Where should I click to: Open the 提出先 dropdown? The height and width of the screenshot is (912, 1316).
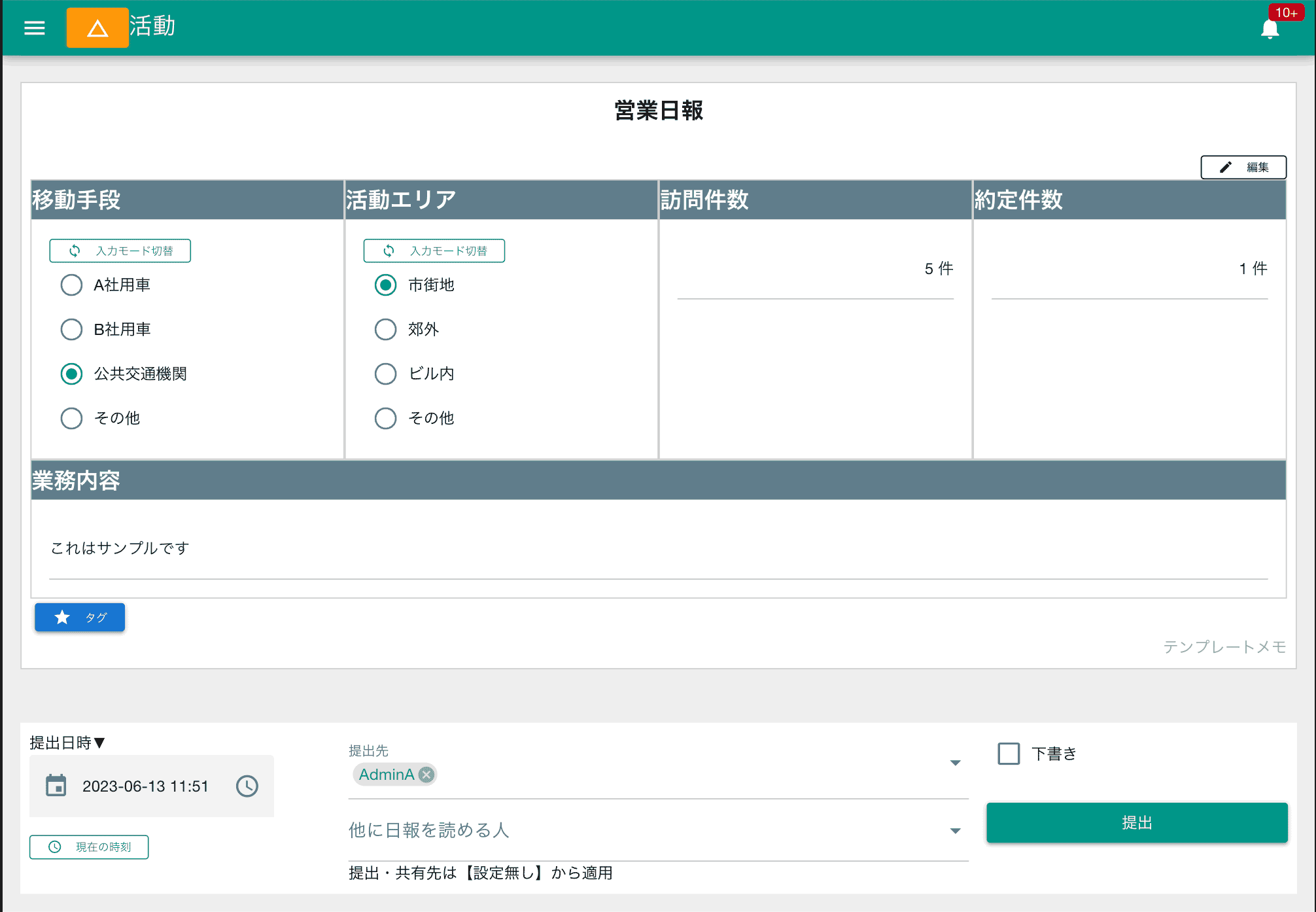956,762
